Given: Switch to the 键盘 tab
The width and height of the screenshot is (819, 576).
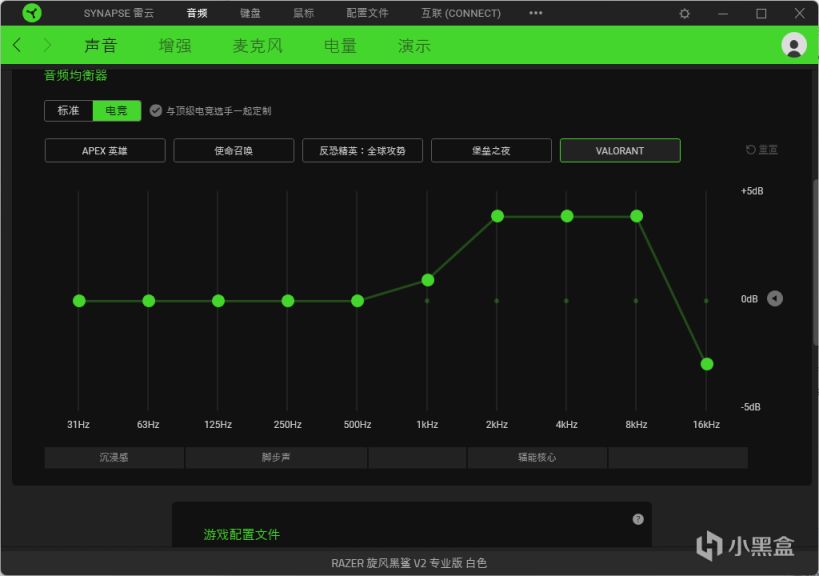Looking at the screenshot, I should click(x=250, y=13).
